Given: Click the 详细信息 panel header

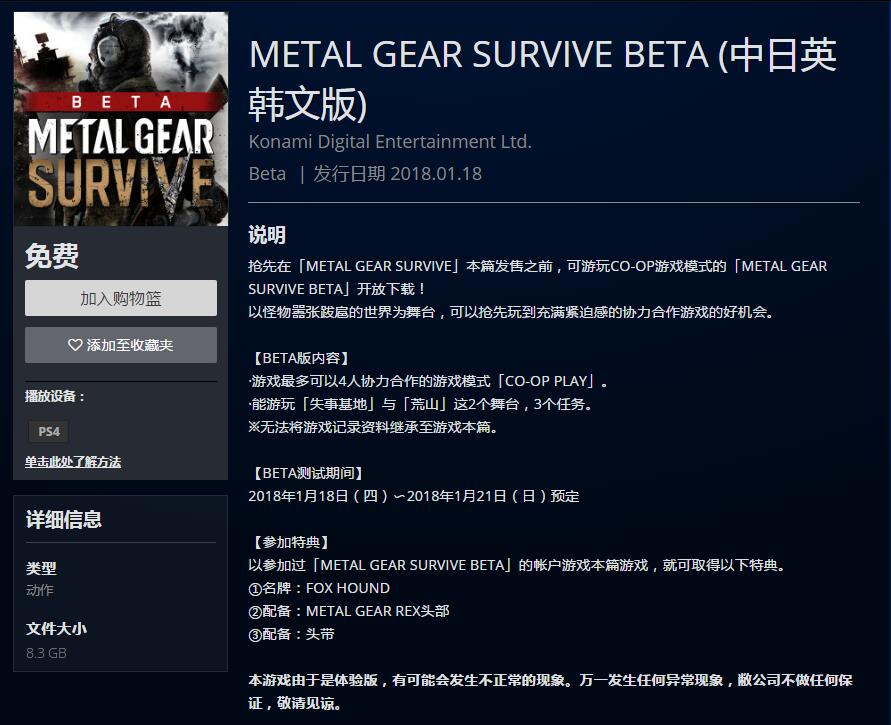Looking at the screenshot, I should (x=64, y=519).
